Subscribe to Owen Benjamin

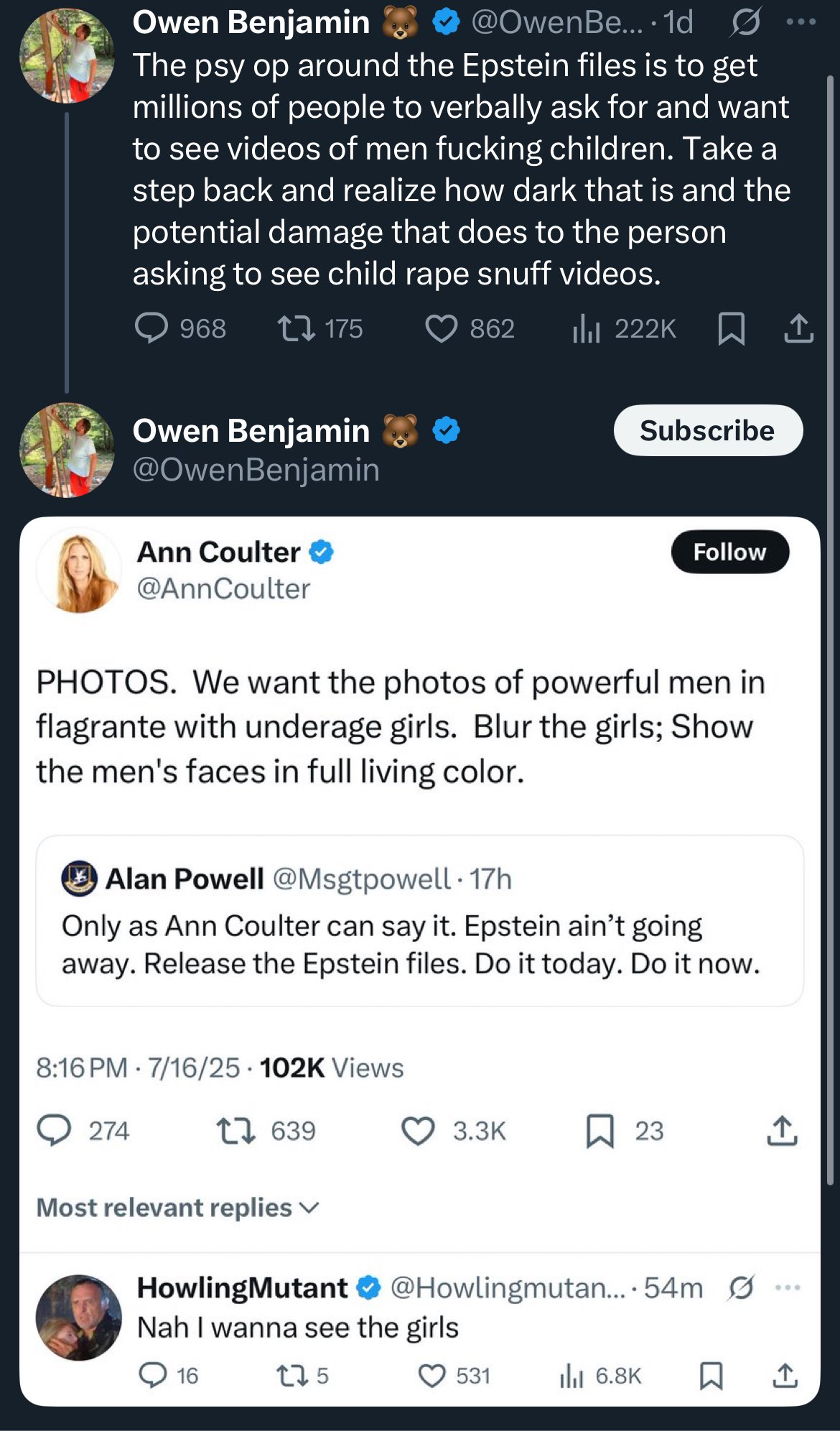coord(708,430)
